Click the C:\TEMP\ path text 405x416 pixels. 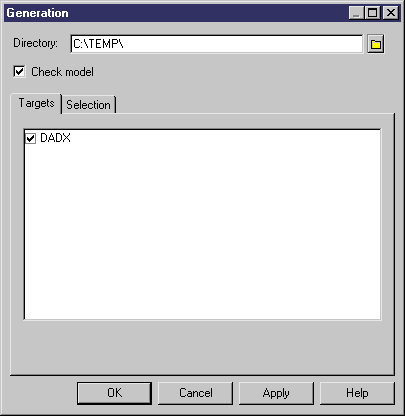click(98, 44)
